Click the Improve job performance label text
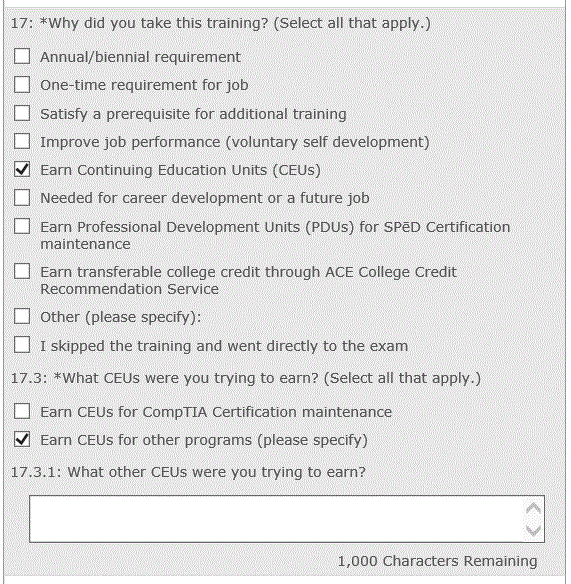Viewport: 571px width, 584px height. [x=235, y=142]
